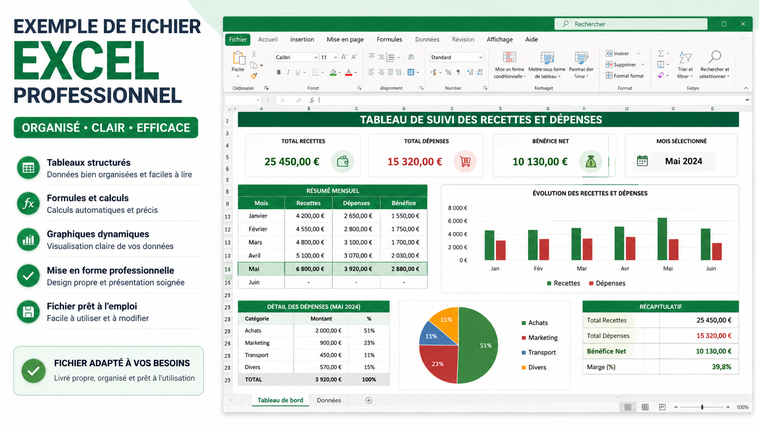Switch to Page Layout view in status bar
This screenshot has height=427, width=759.
tap(645, 407)
